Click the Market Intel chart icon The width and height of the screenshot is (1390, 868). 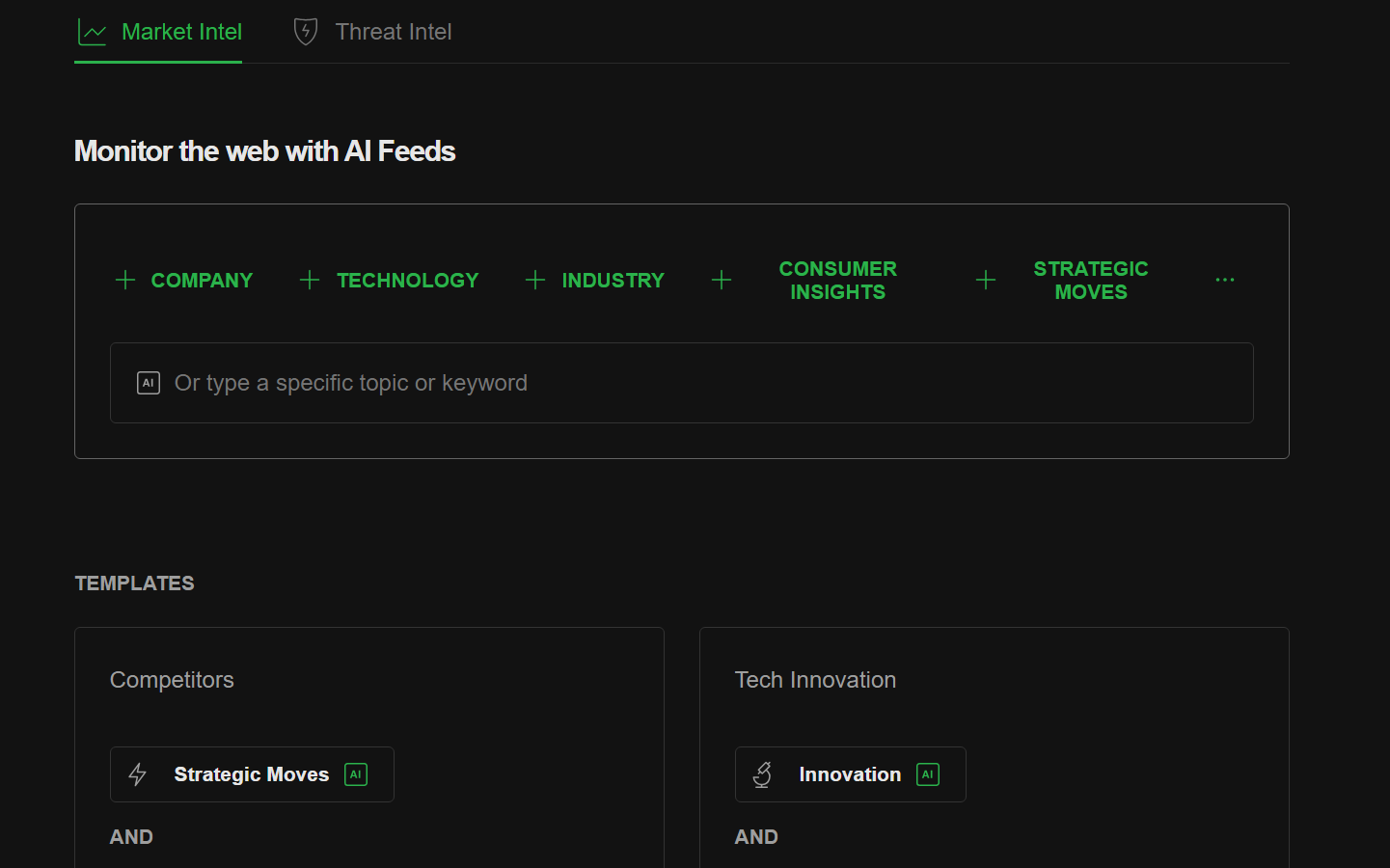click(x=93, y=33)
